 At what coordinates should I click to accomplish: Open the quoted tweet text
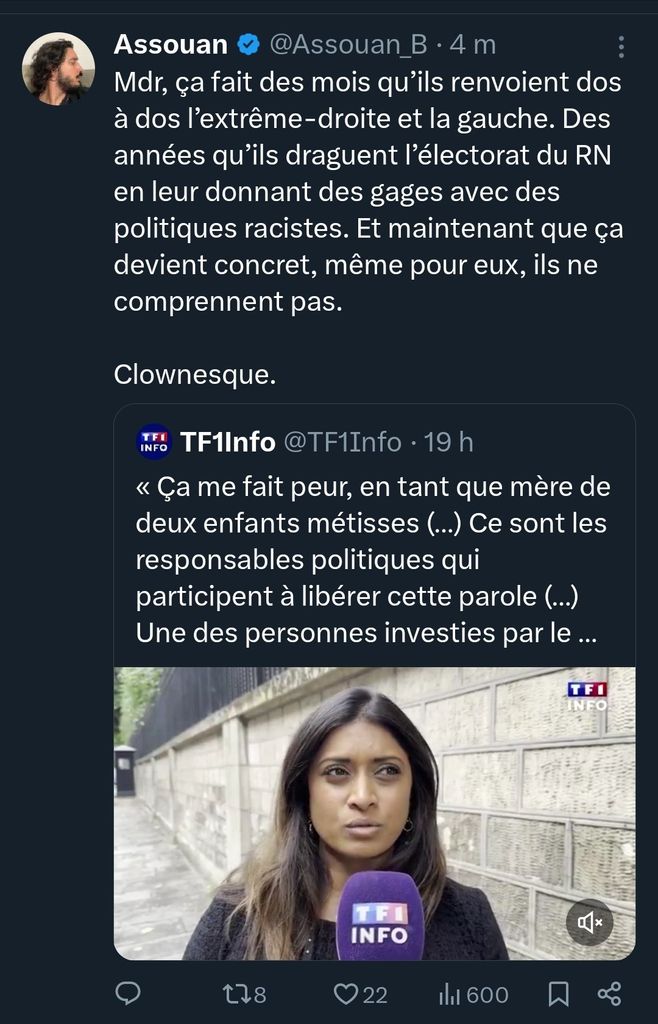pyautogui.click(x=373, y=560)
